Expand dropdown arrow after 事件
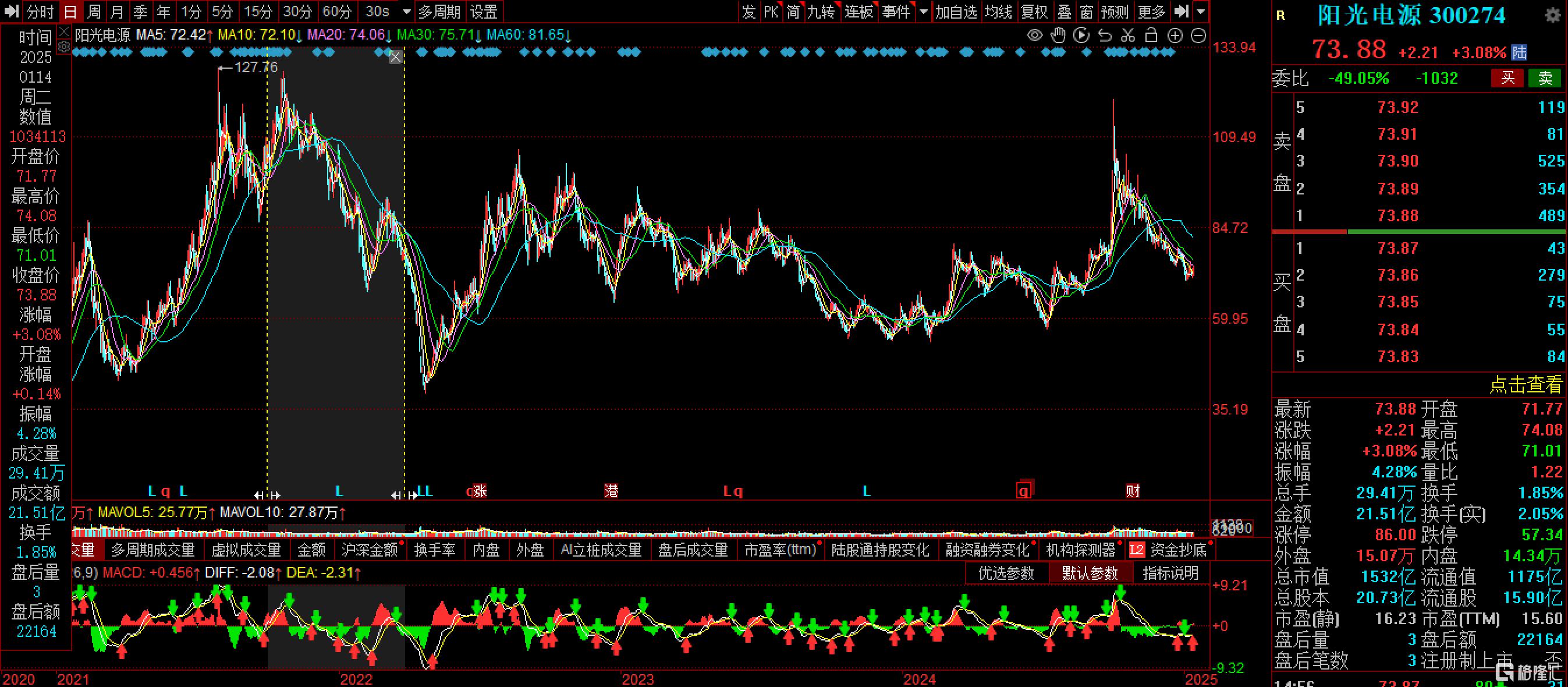Screen dimensions: 1568x687 pyautogui.click(x=923, y=12)
